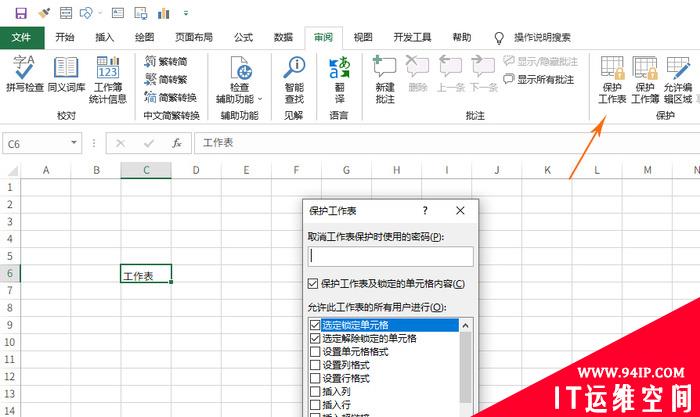Switch to the 数据 tab

(283, 38)
